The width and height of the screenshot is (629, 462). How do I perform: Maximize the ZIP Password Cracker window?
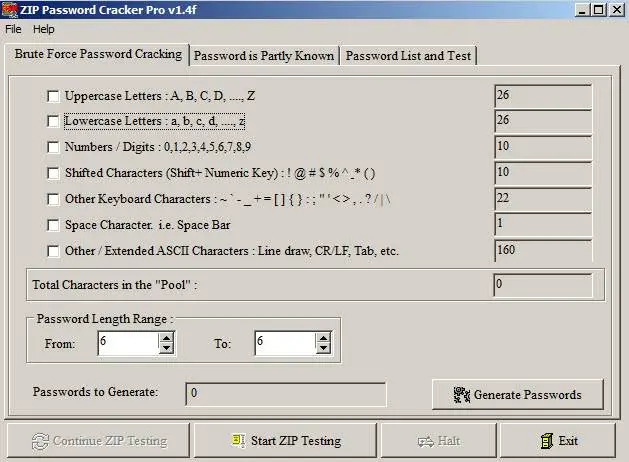click(x=599, y=10)
